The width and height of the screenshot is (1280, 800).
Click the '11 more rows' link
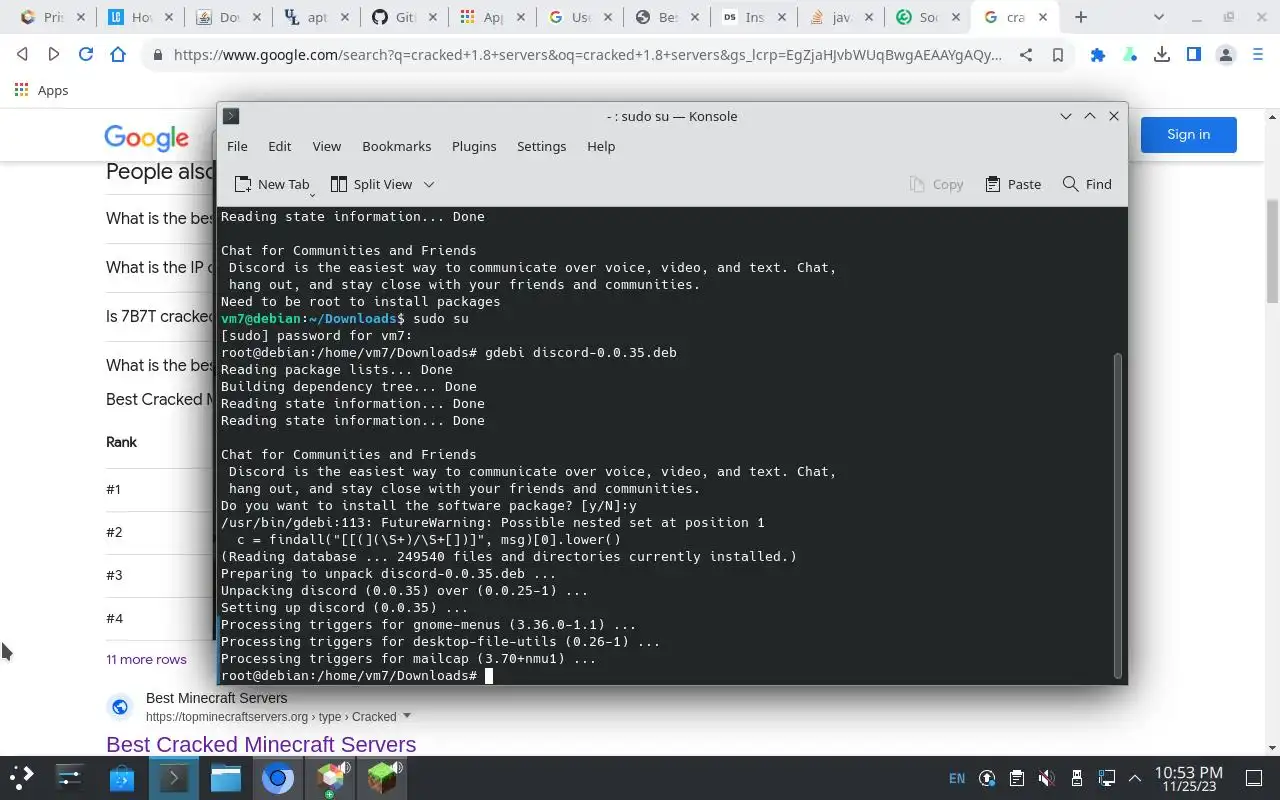pos(146,659)
